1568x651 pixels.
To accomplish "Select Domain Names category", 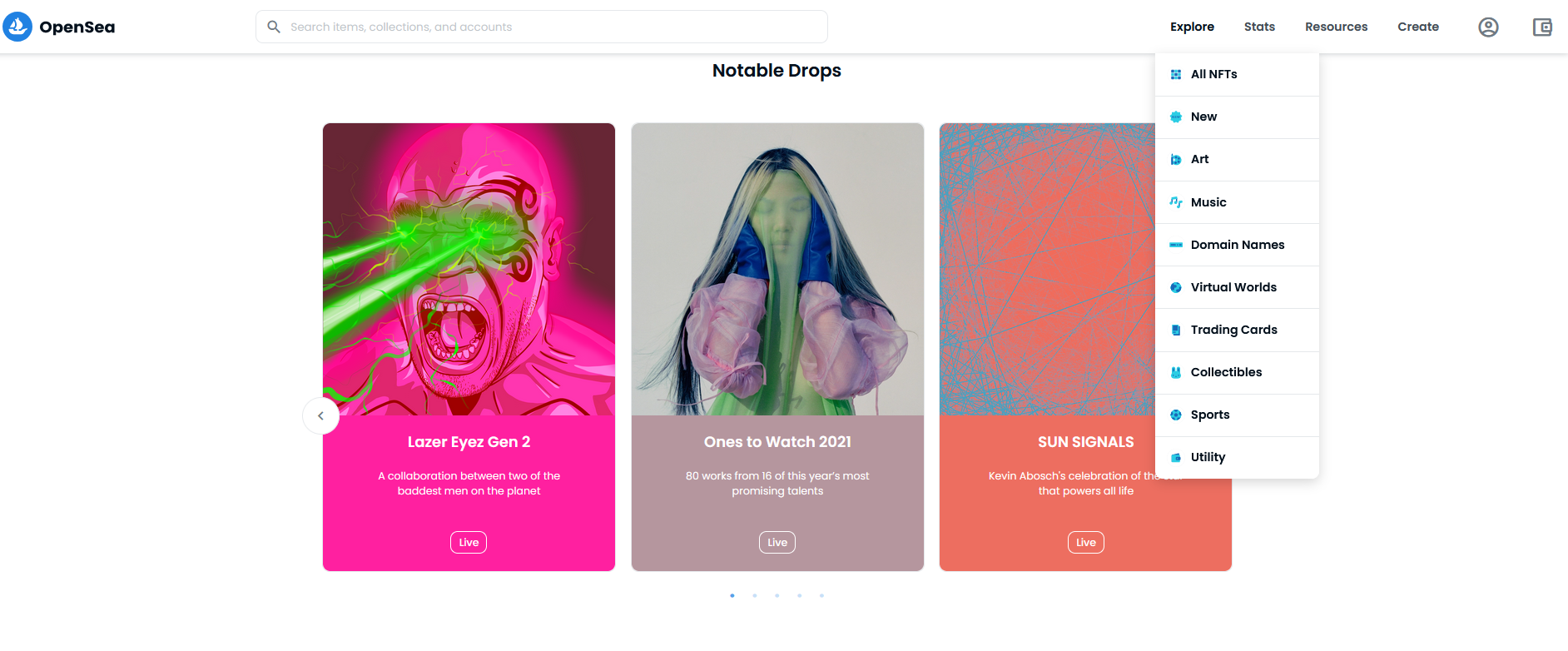I will coord(1237,245).
